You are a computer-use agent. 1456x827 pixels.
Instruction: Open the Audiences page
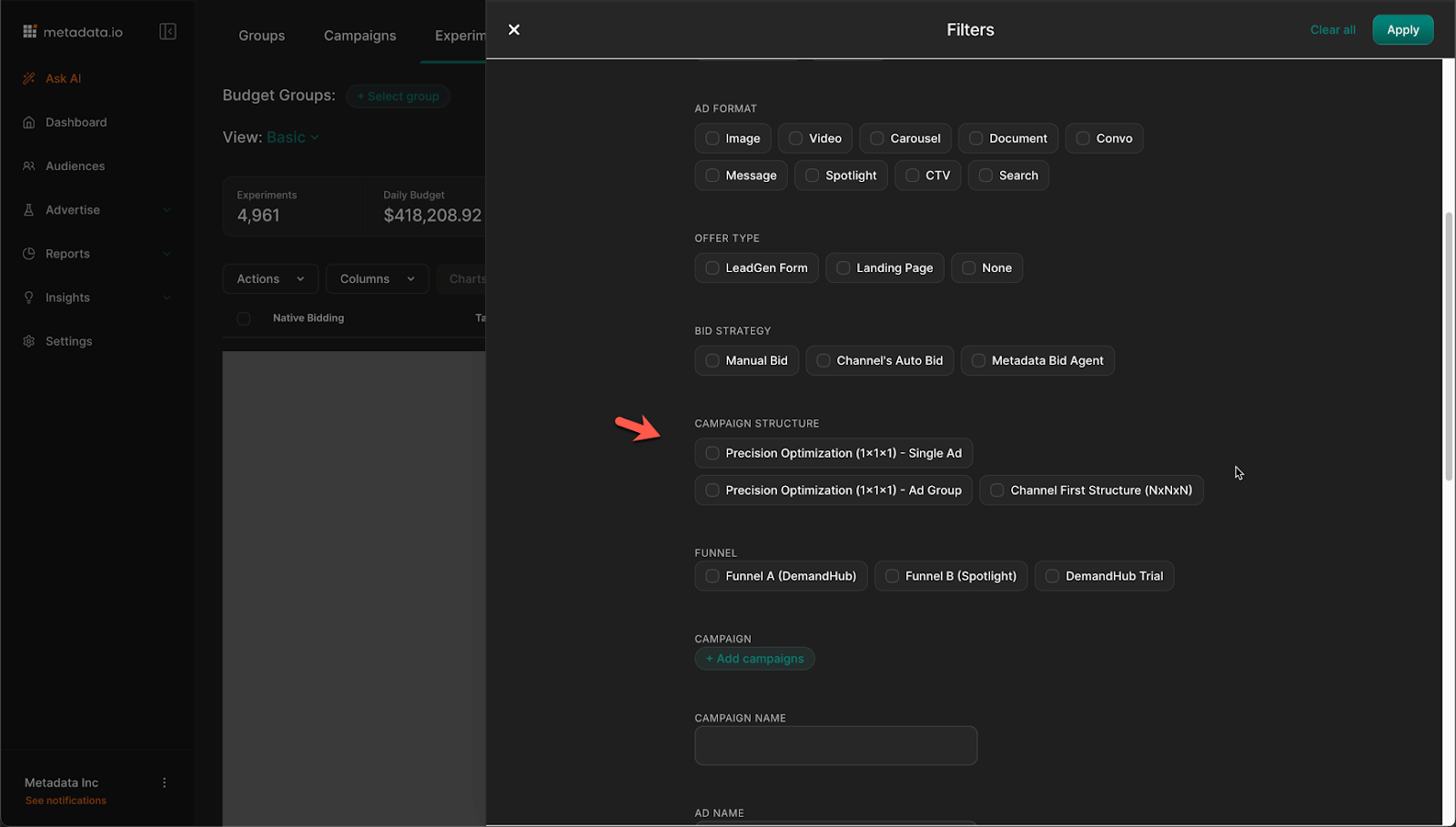coord(28,166)
